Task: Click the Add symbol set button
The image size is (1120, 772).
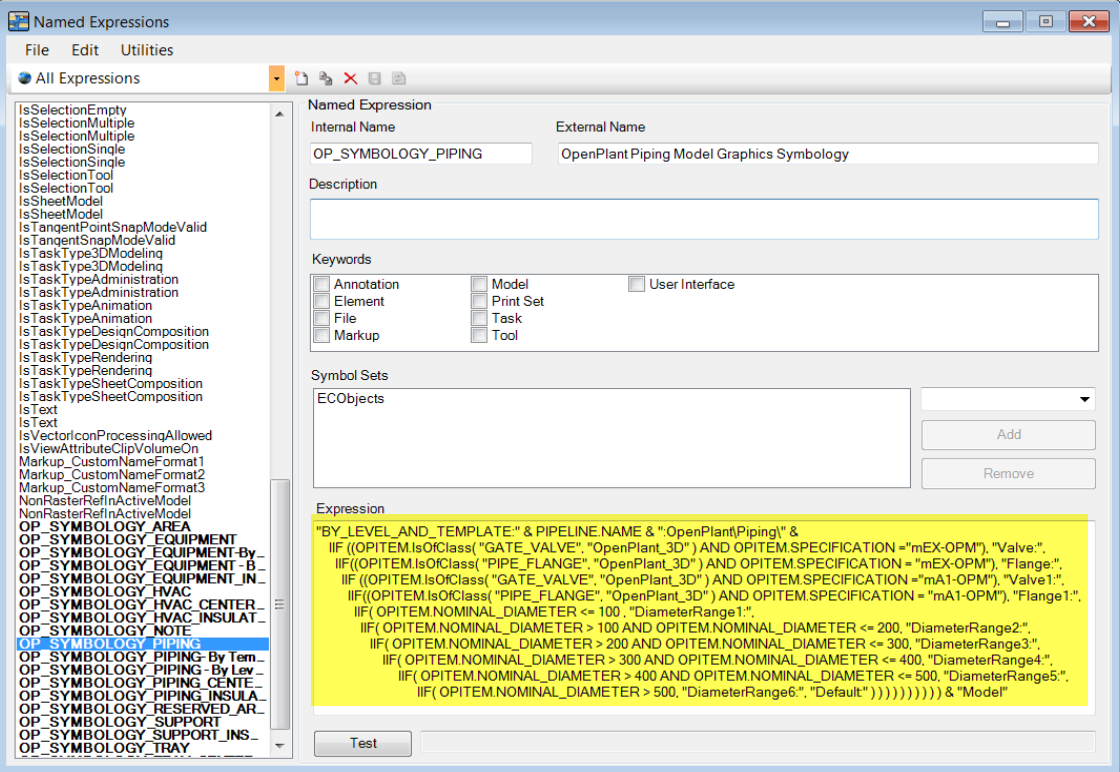Action: pos(1008,435)
